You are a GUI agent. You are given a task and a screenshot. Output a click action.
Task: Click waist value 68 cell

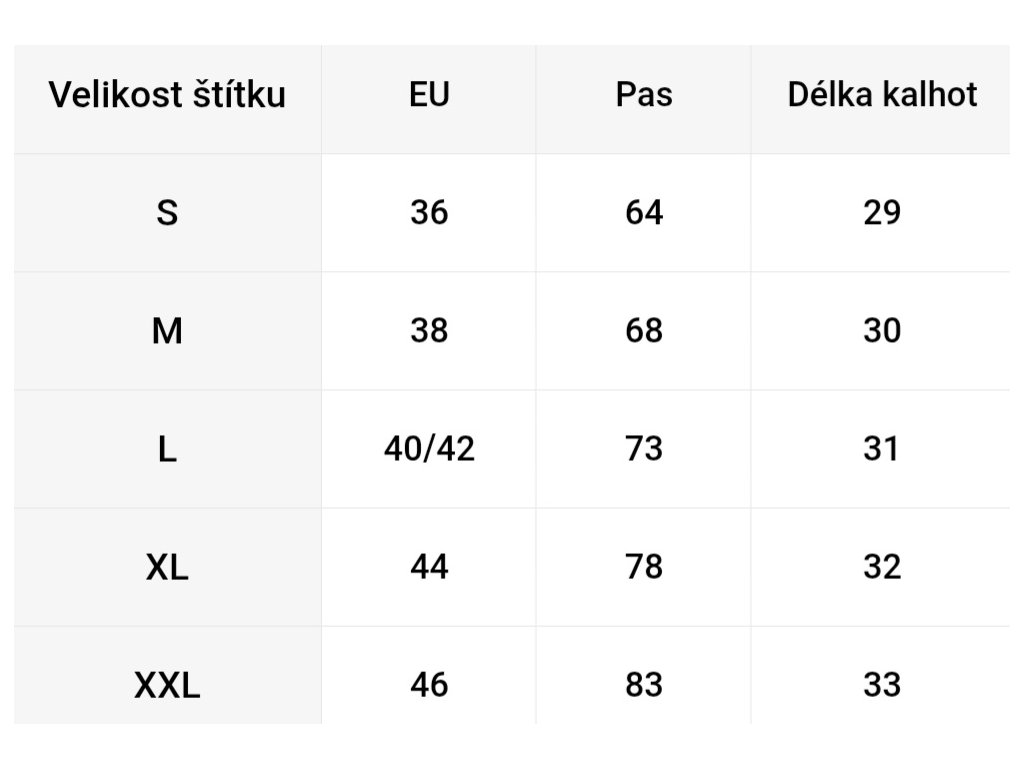tap(643, 331)
